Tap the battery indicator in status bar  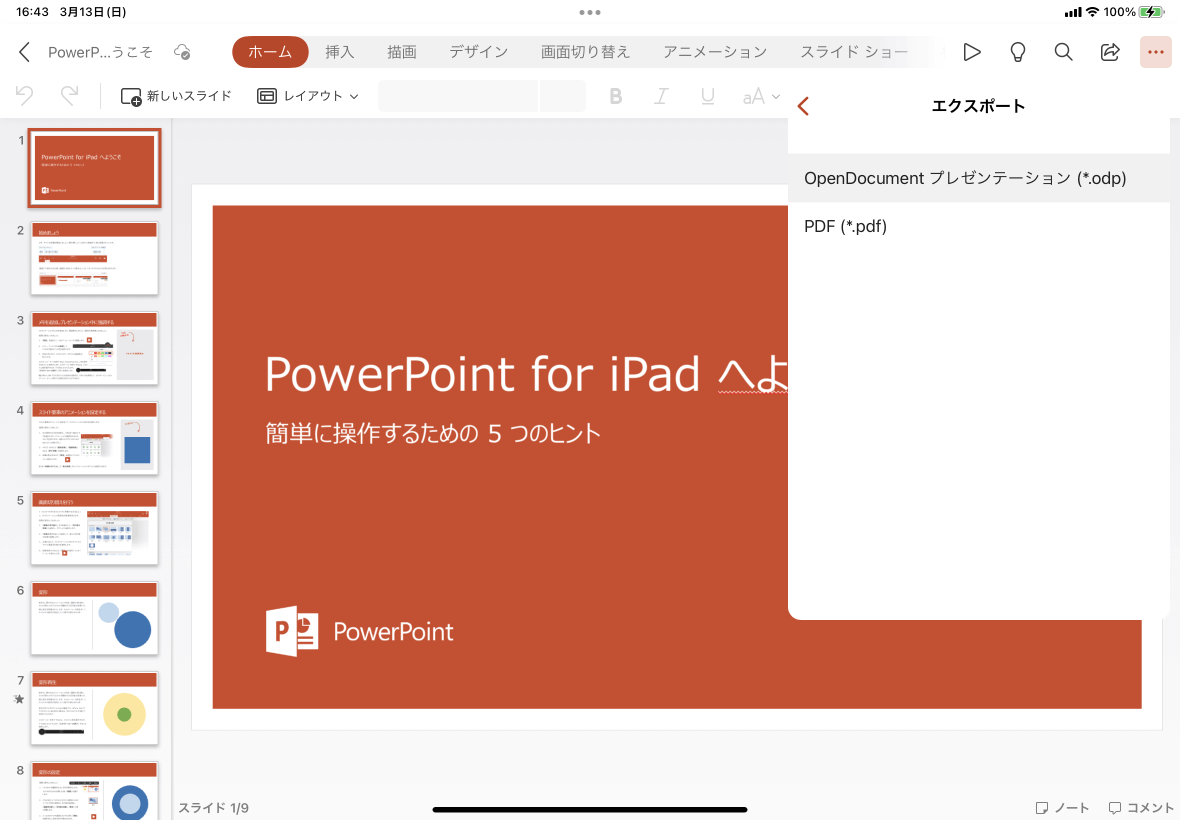(1151, 12)
